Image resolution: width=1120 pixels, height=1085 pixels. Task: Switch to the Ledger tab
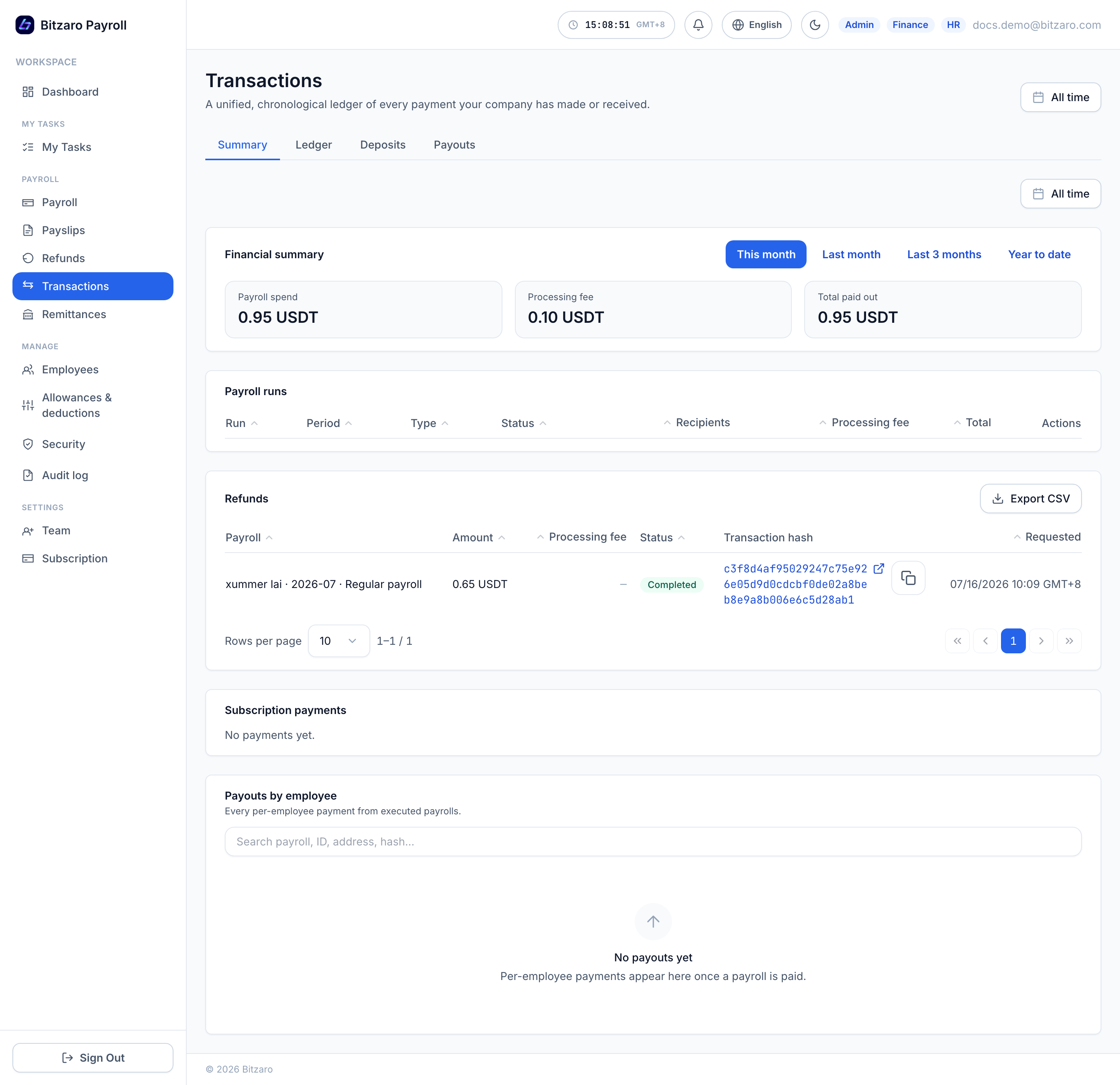coord(314,145)
